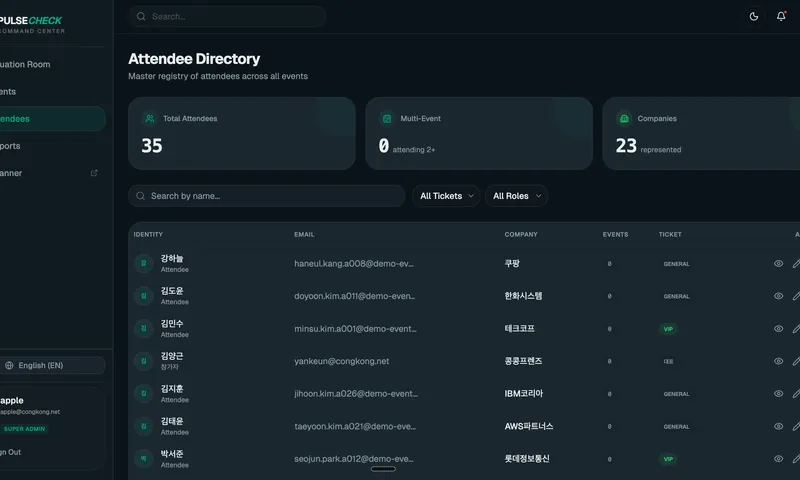
Task: Click the Multi-Event calendar icon
Action: (x=387, y=118)
